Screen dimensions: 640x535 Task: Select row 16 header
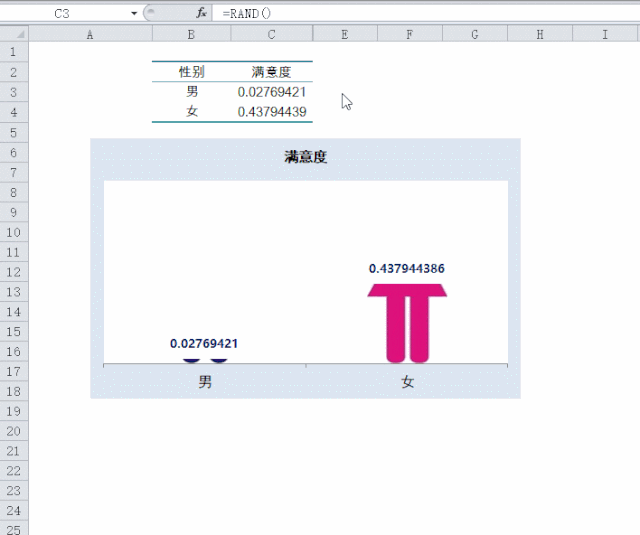pos(14,351)
